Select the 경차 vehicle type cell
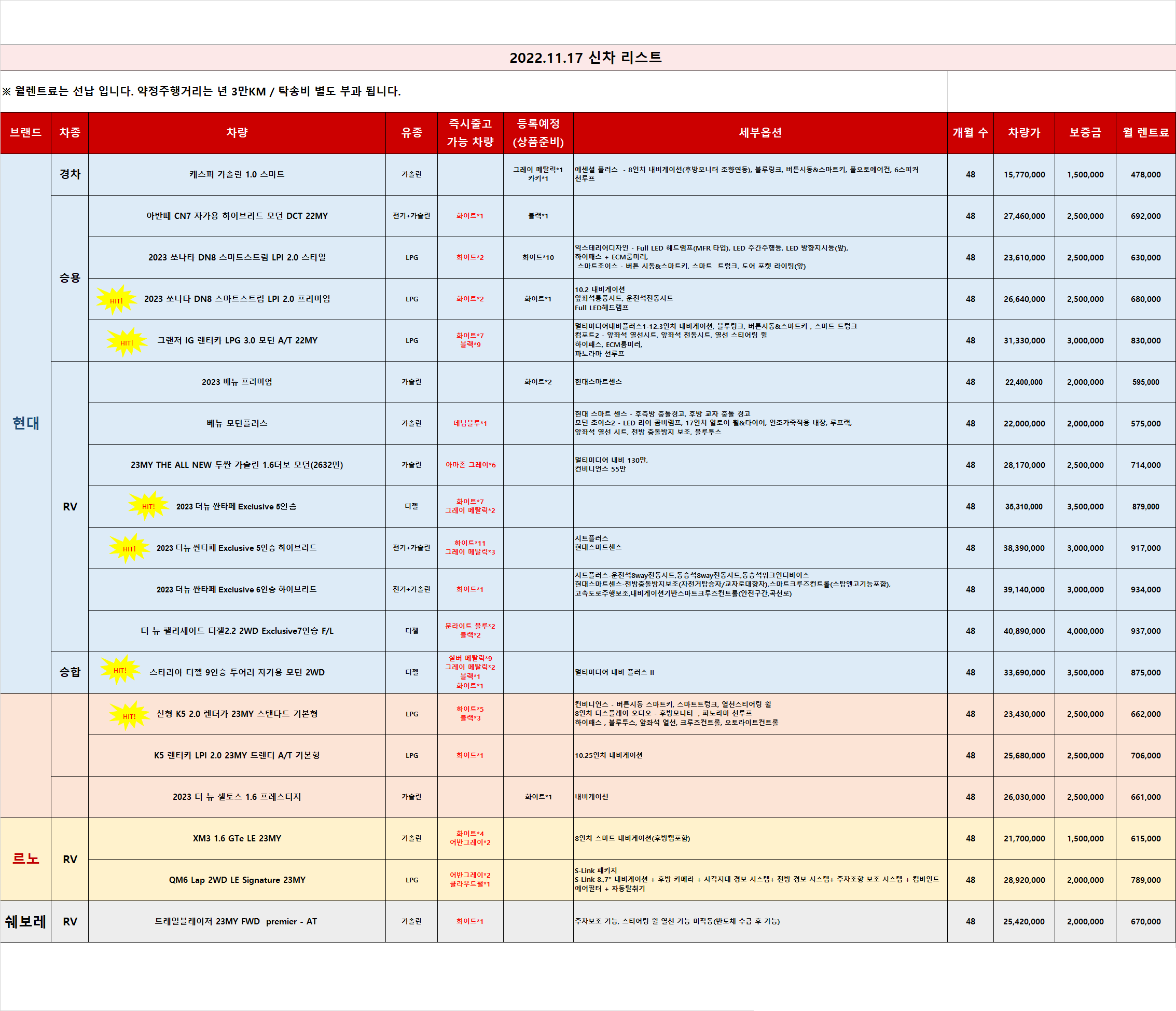 [x=70, y=174]
